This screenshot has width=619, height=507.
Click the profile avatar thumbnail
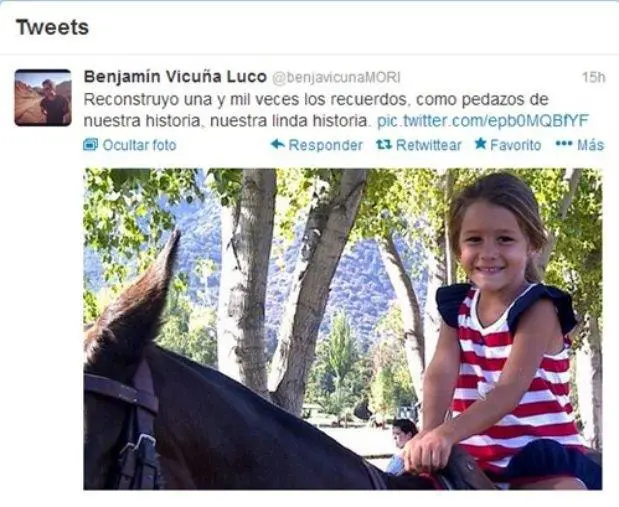click(43, 98)
